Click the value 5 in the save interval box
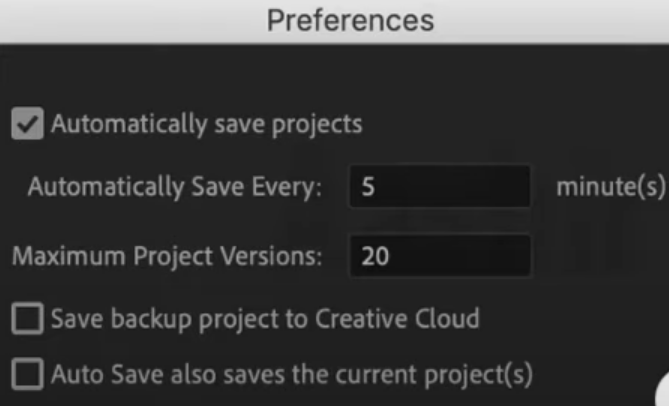 coord(368,187)
